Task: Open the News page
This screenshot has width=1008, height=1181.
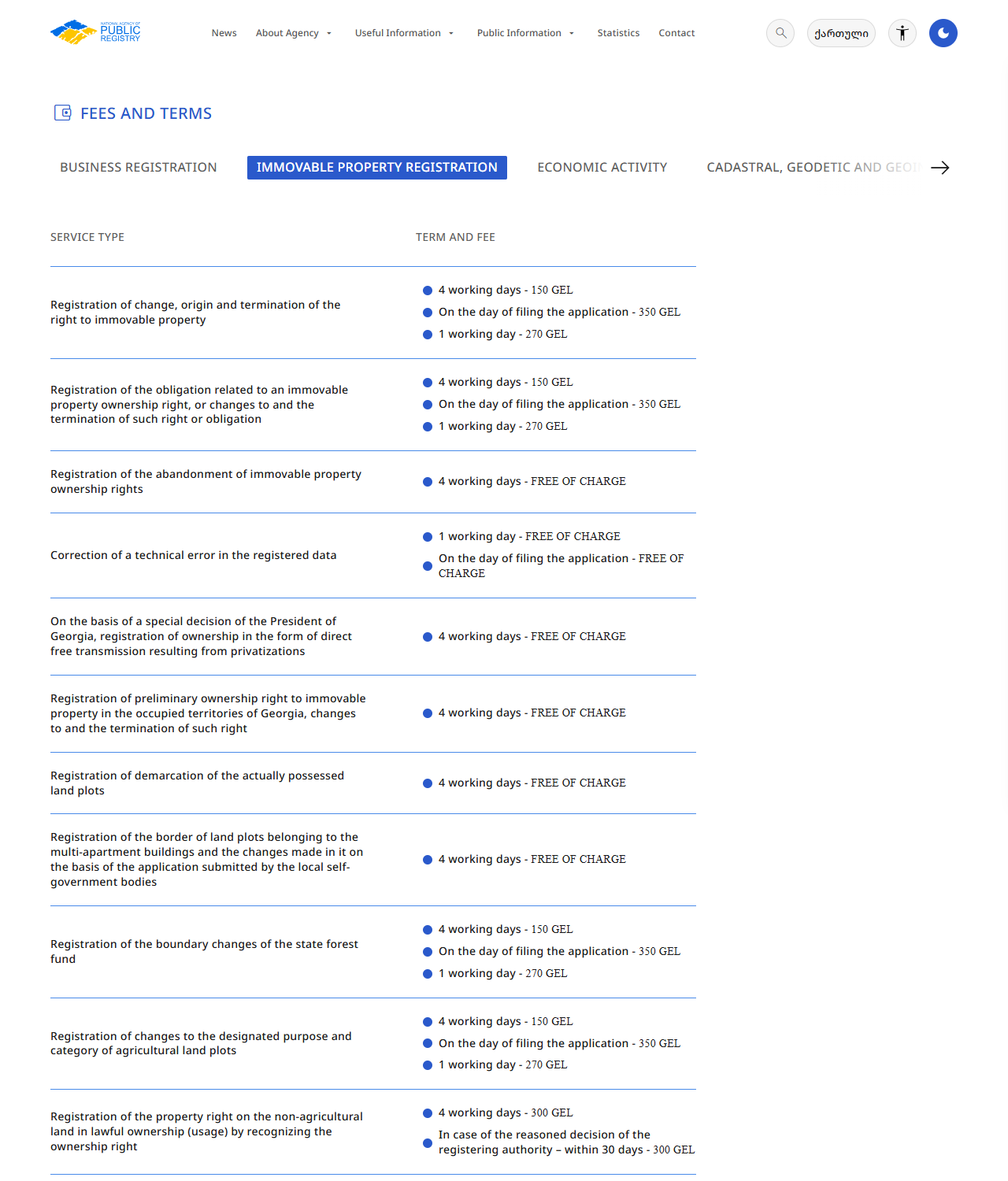Action: pos(224,33)
